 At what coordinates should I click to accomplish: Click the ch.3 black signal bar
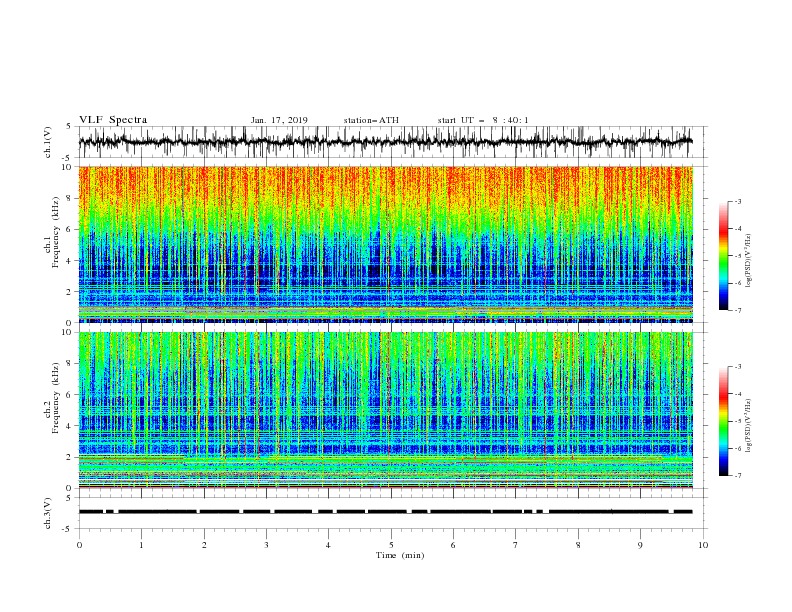385,512
